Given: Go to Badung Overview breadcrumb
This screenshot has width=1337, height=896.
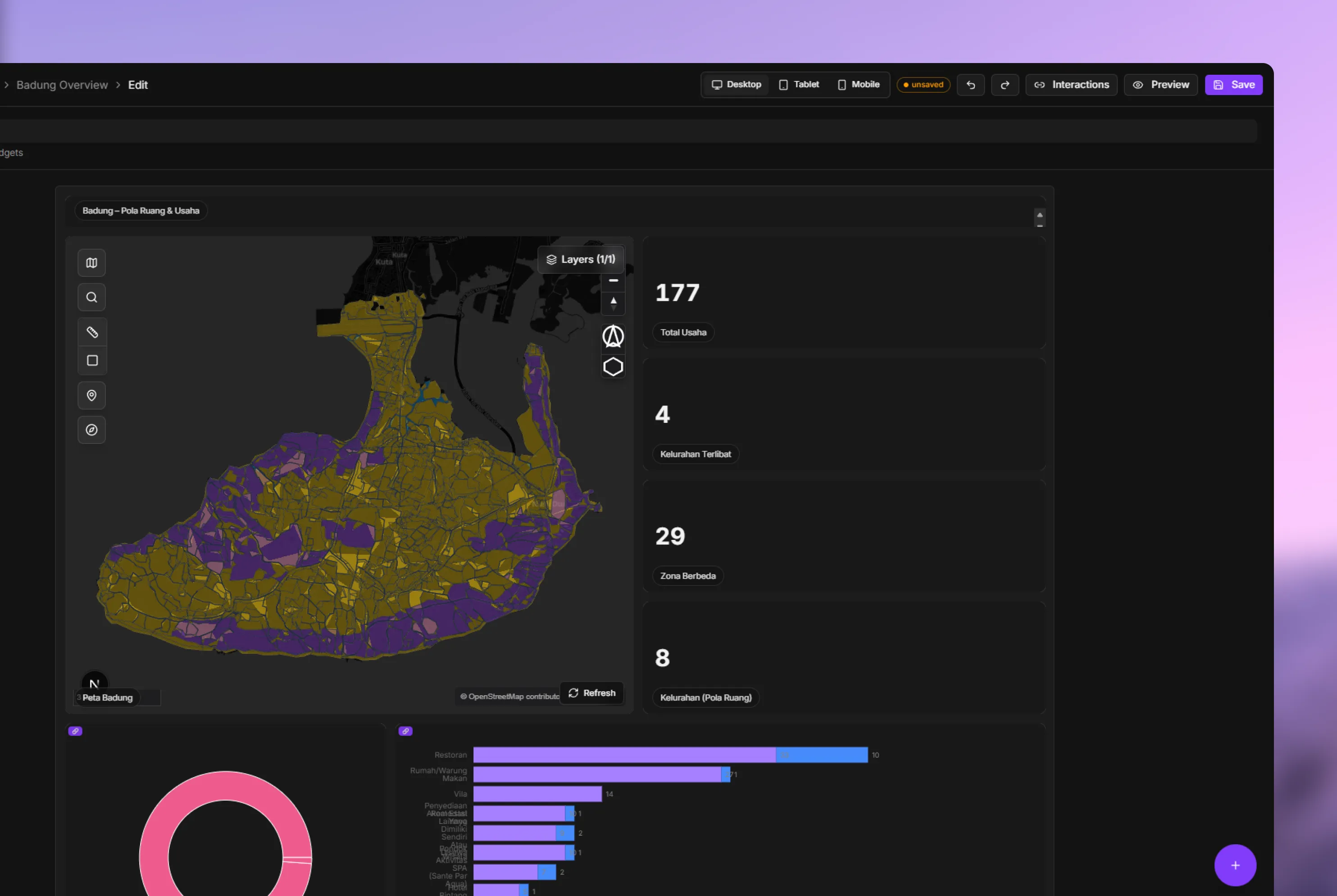Looking at the screenshot, I should (x=62, y=85).
